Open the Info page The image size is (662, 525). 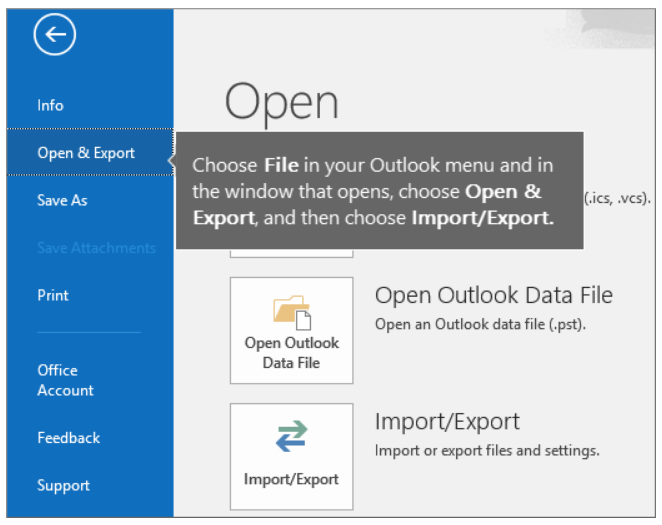pos(50,105)
